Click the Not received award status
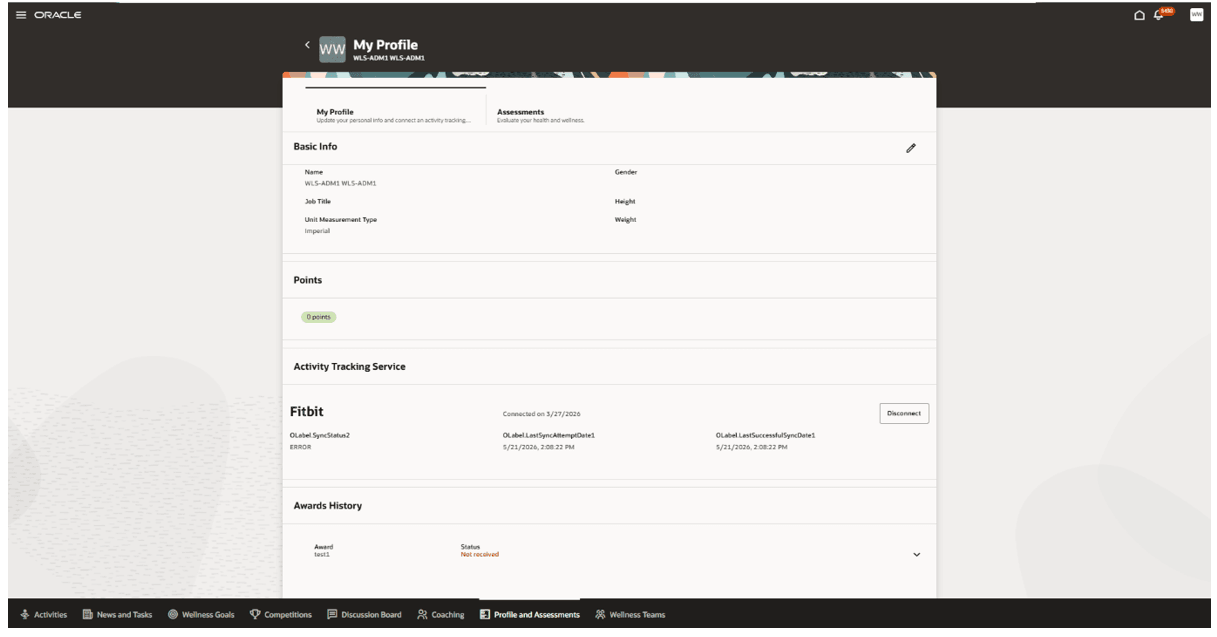Image resolution: width=1217 pixels, height=637 pixels. [479, 554]
